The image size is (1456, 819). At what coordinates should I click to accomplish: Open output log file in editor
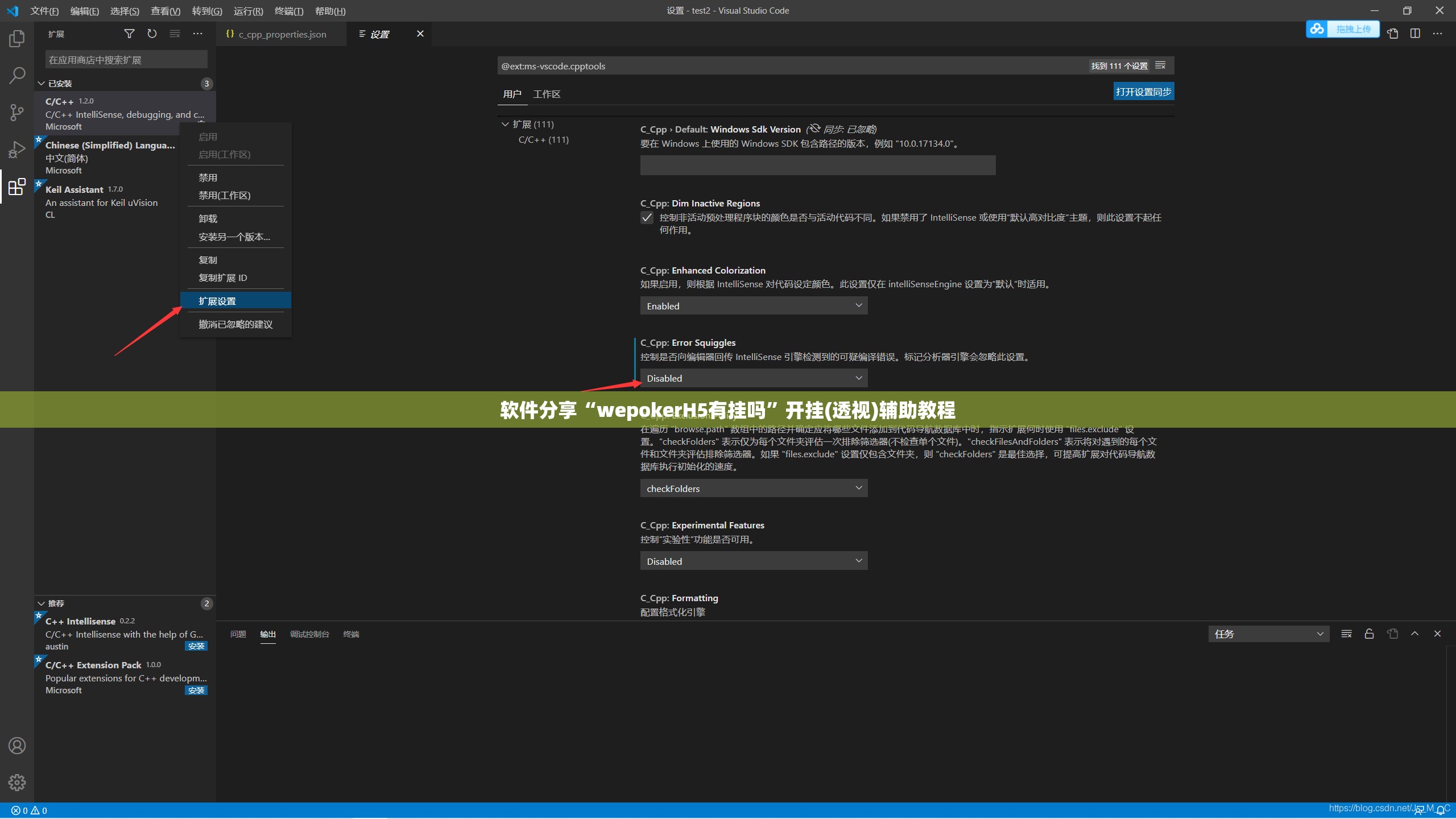coord(1392,634)
